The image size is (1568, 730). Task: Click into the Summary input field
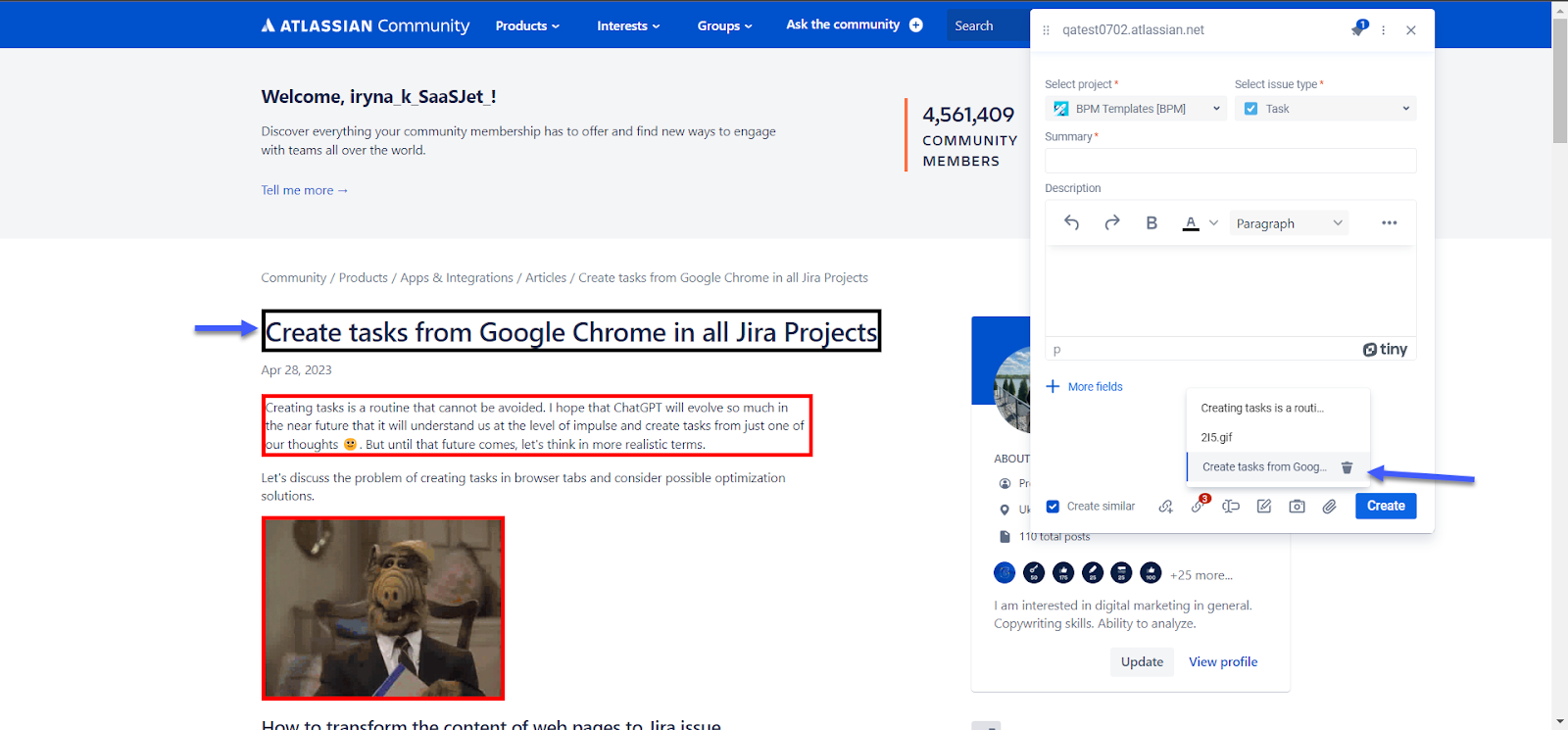(1230, 161)
